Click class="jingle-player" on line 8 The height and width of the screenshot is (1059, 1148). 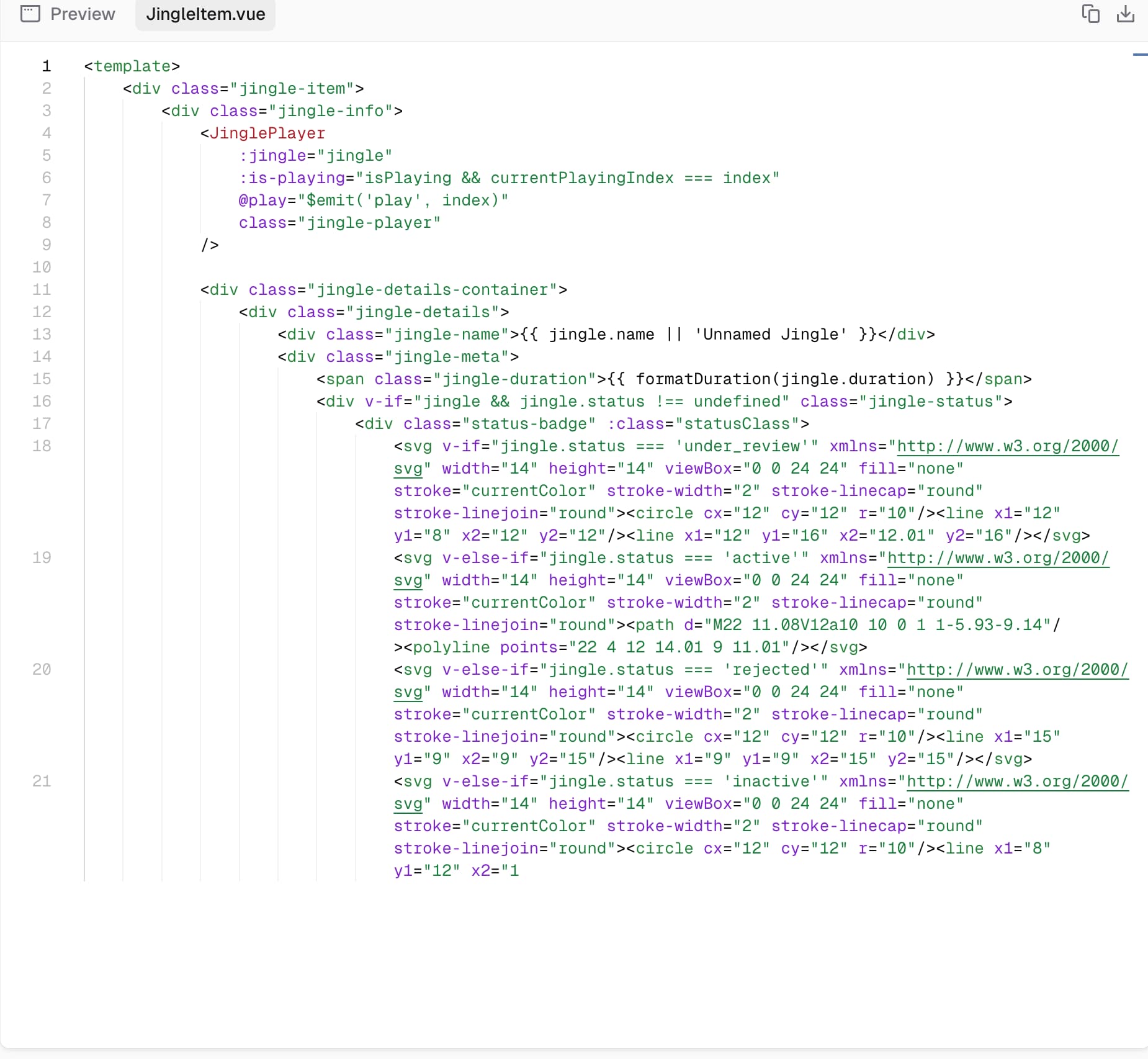tap(340, 223)
